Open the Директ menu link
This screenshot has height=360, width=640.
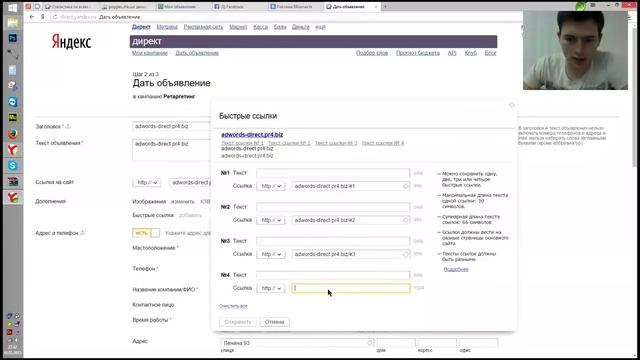click(141, 27)
